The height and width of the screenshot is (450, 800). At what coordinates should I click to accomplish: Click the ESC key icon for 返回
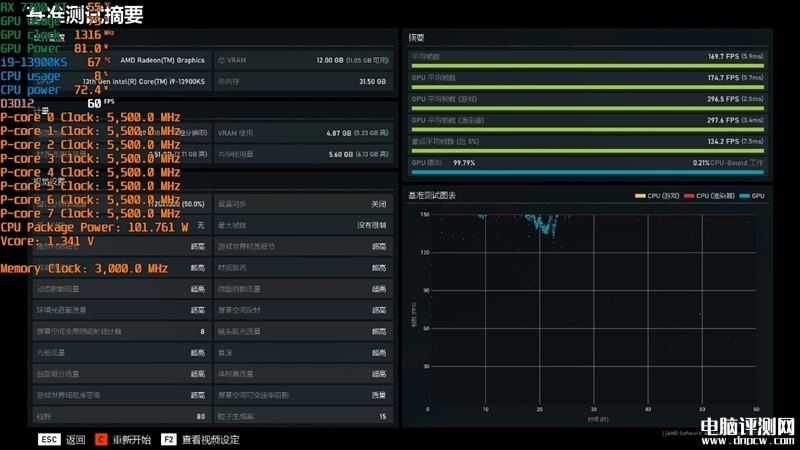click(49, 439)
